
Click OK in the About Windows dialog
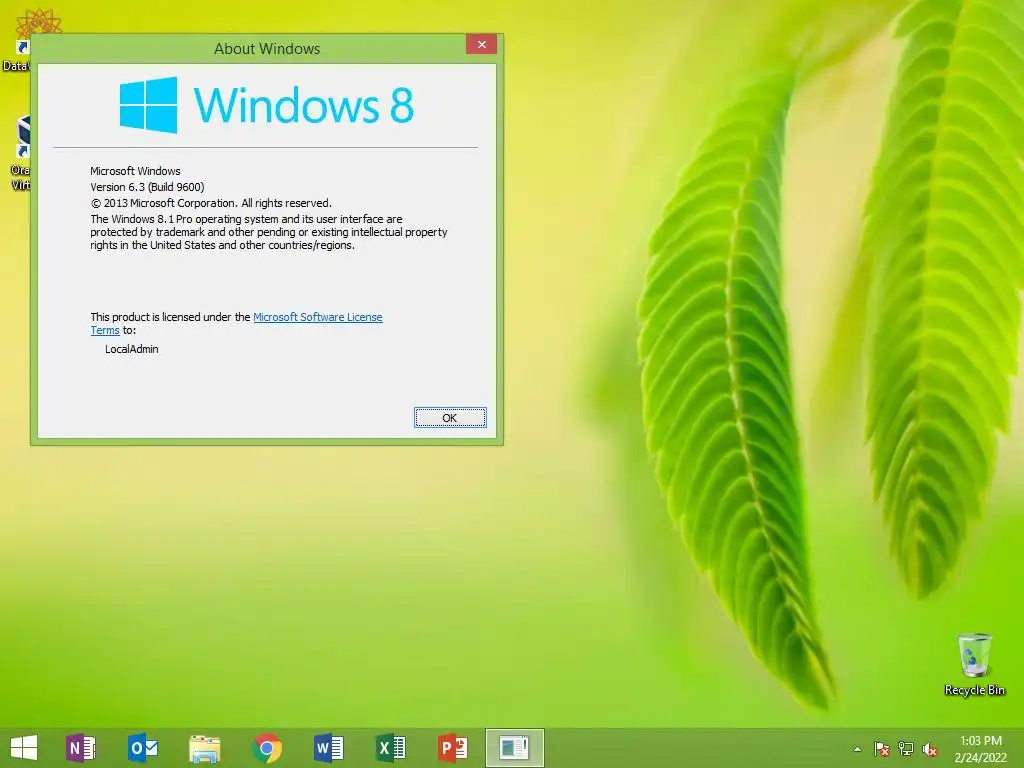(x=450, y=418)
